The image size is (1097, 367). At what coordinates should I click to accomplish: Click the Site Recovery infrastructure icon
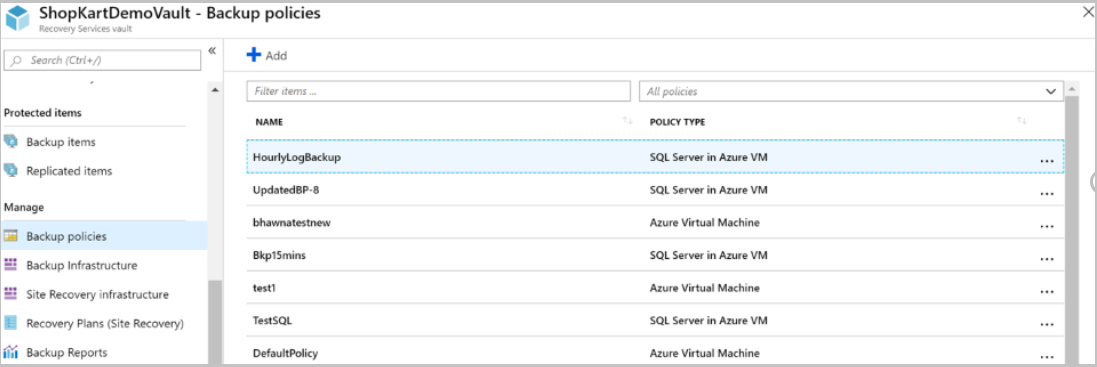pos(10,294)
